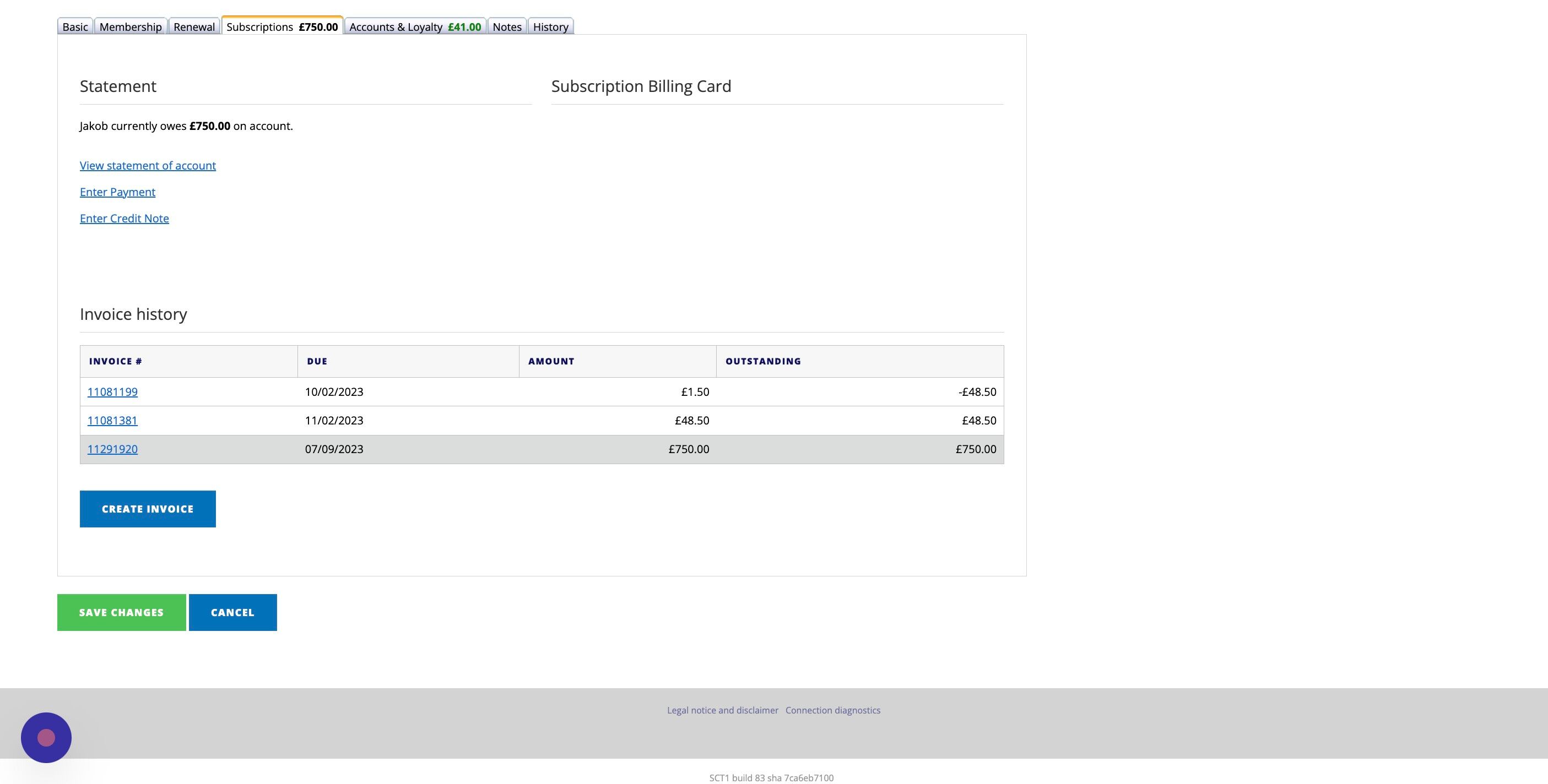Open the Renewal tab
Image resolution: width=1548 pixels, height=784 pixels.
[194, 27]
